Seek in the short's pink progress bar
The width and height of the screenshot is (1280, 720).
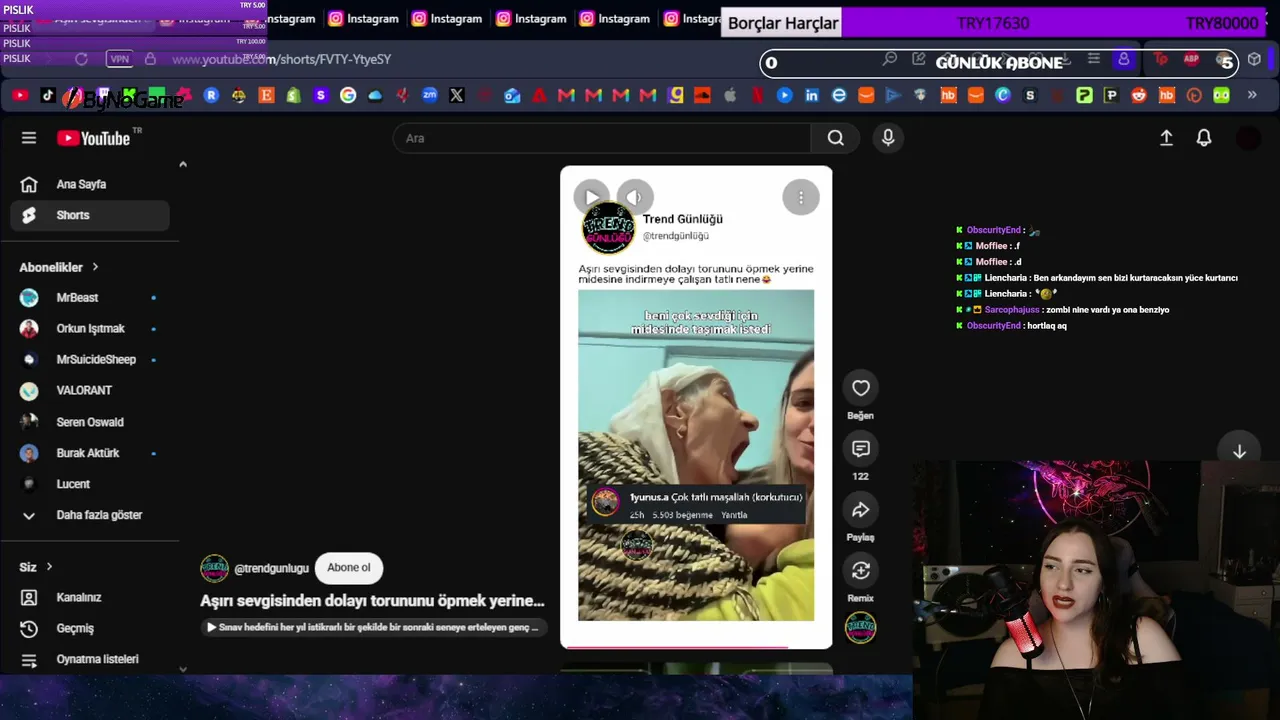point(696,647)
